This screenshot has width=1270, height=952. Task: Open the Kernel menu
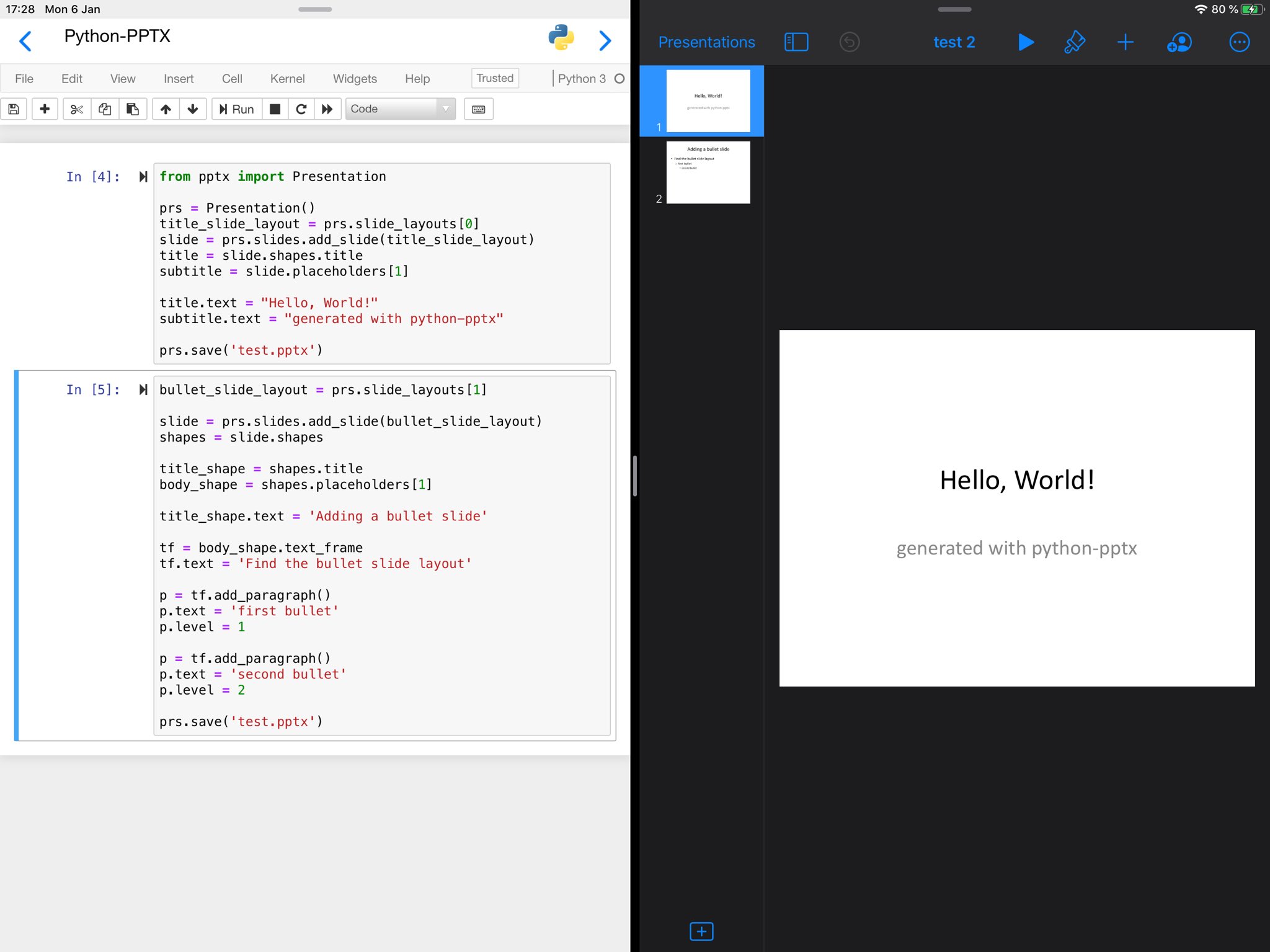point(288,79)
